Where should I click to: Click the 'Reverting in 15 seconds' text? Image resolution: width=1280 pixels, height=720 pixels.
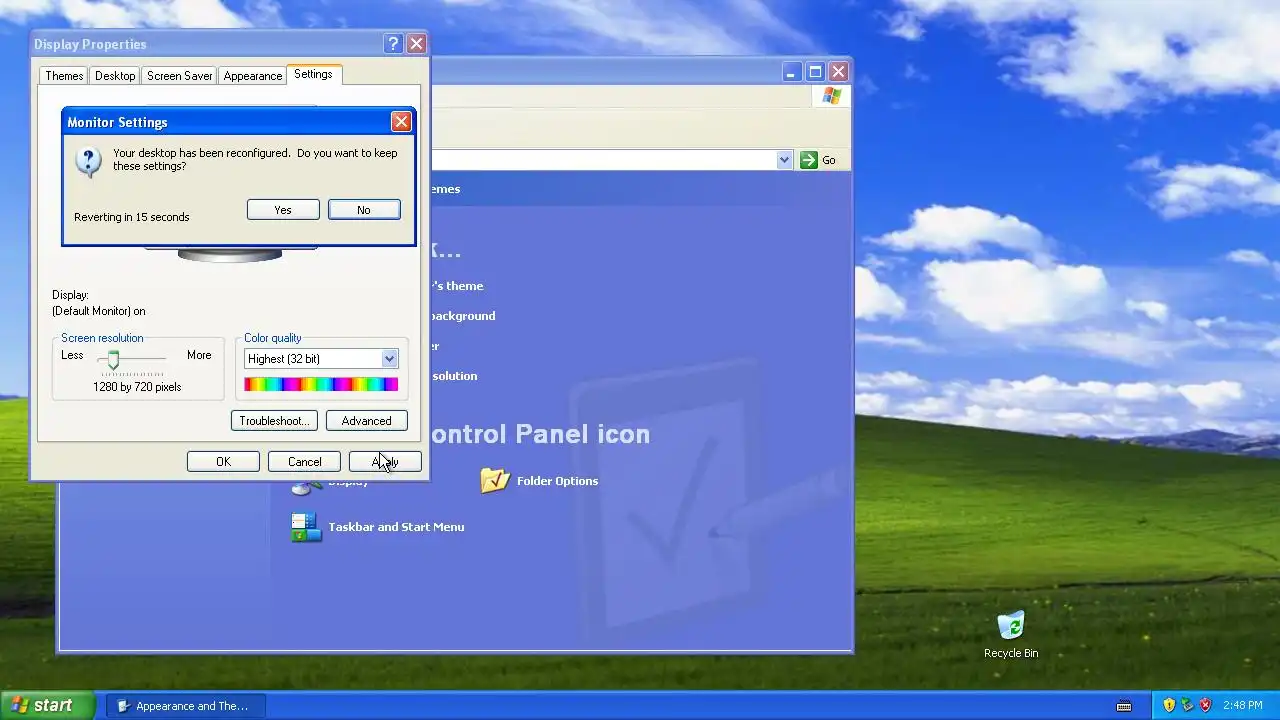[x=131, y=217]
